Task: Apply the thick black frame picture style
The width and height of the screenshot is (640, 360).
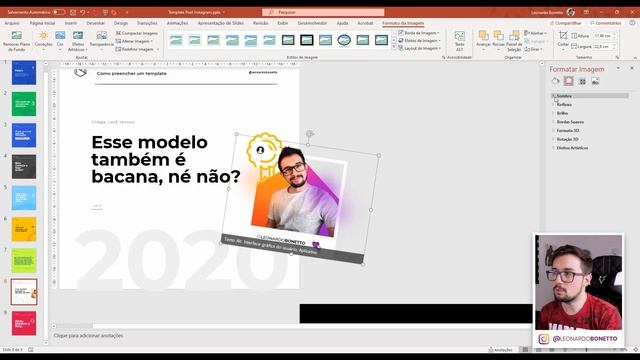Action: [x=307, y=40]
